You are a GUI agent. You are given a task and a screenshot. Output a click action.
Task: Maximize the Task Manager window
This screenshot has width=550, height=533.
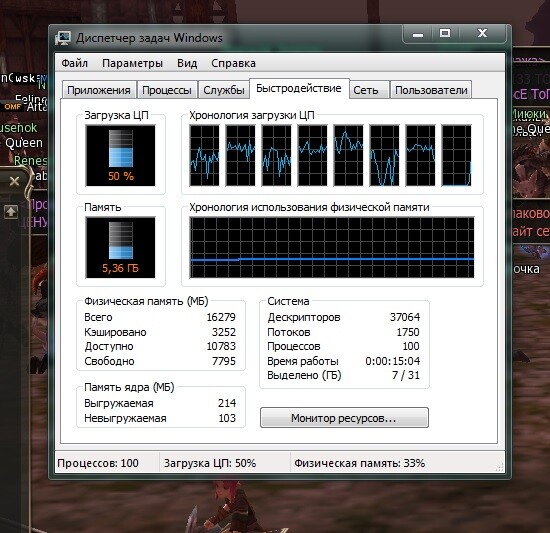445,34
